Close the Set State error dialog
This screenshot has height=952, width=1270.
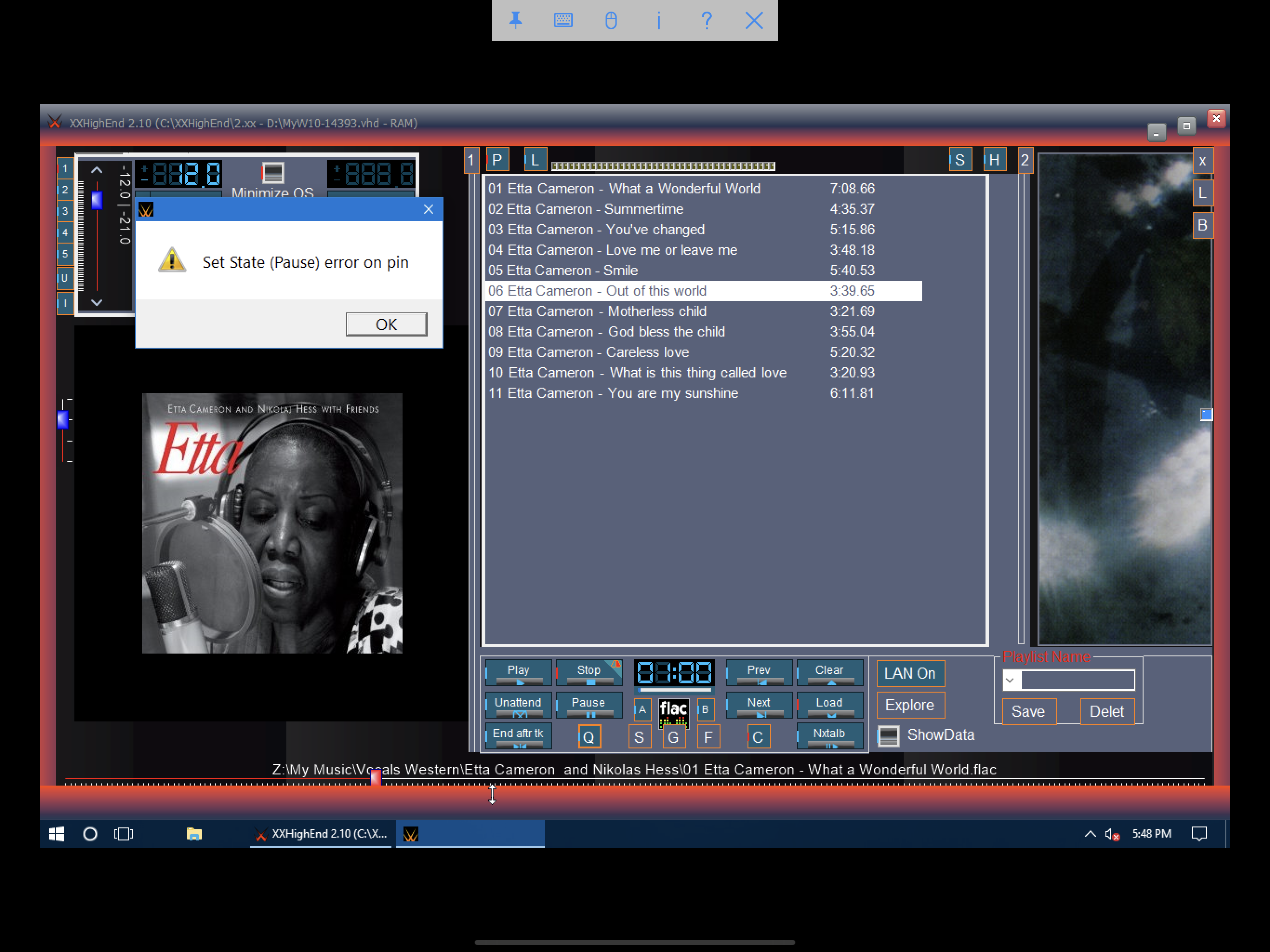(428, 210)
